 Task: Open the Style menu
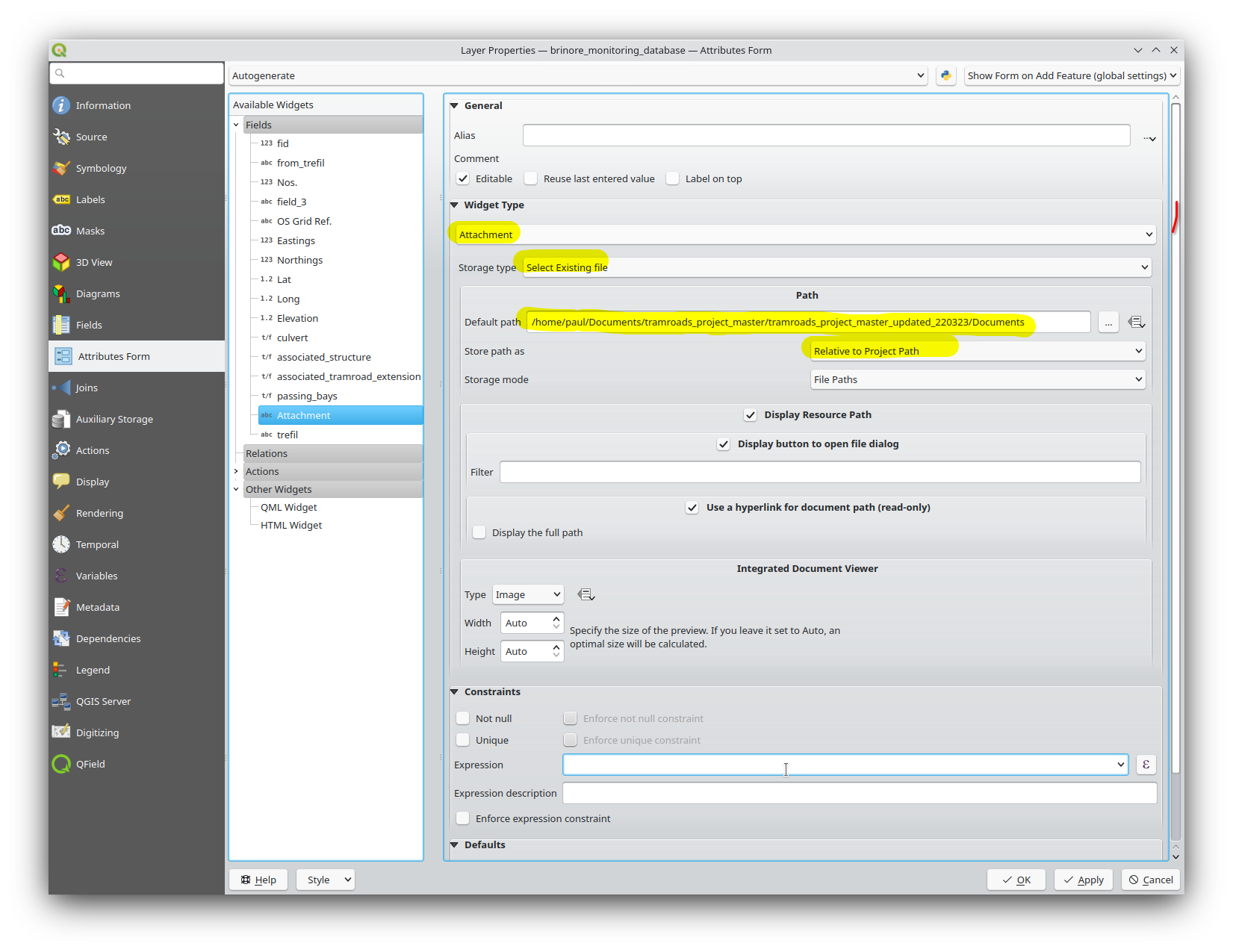click(325, 880)
